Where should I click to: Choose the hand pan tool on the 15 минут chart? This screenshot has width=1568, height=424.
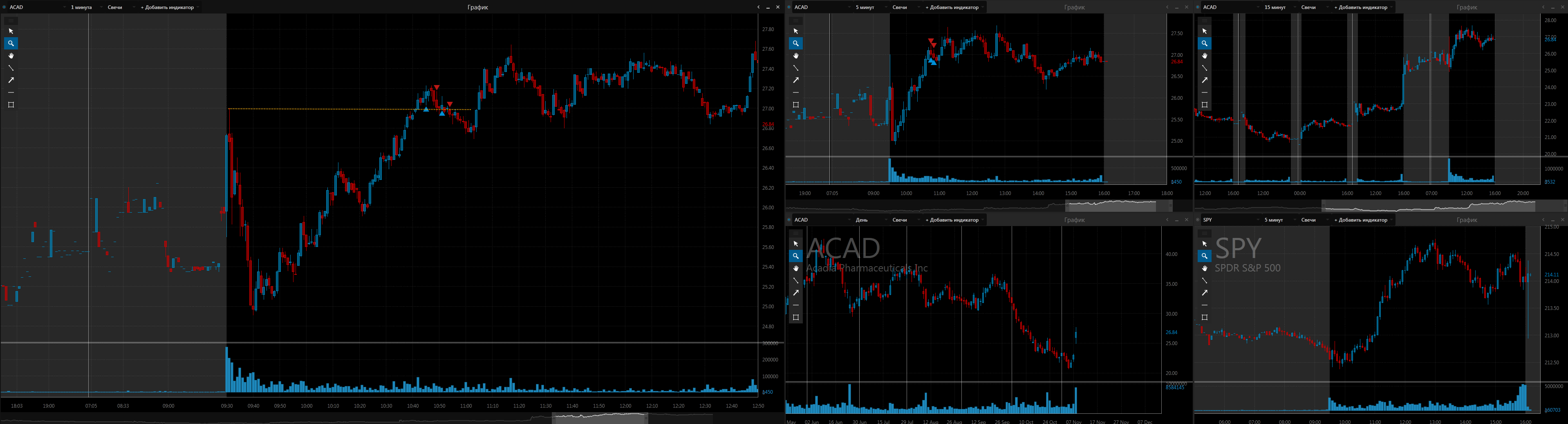coord(1205,56)
